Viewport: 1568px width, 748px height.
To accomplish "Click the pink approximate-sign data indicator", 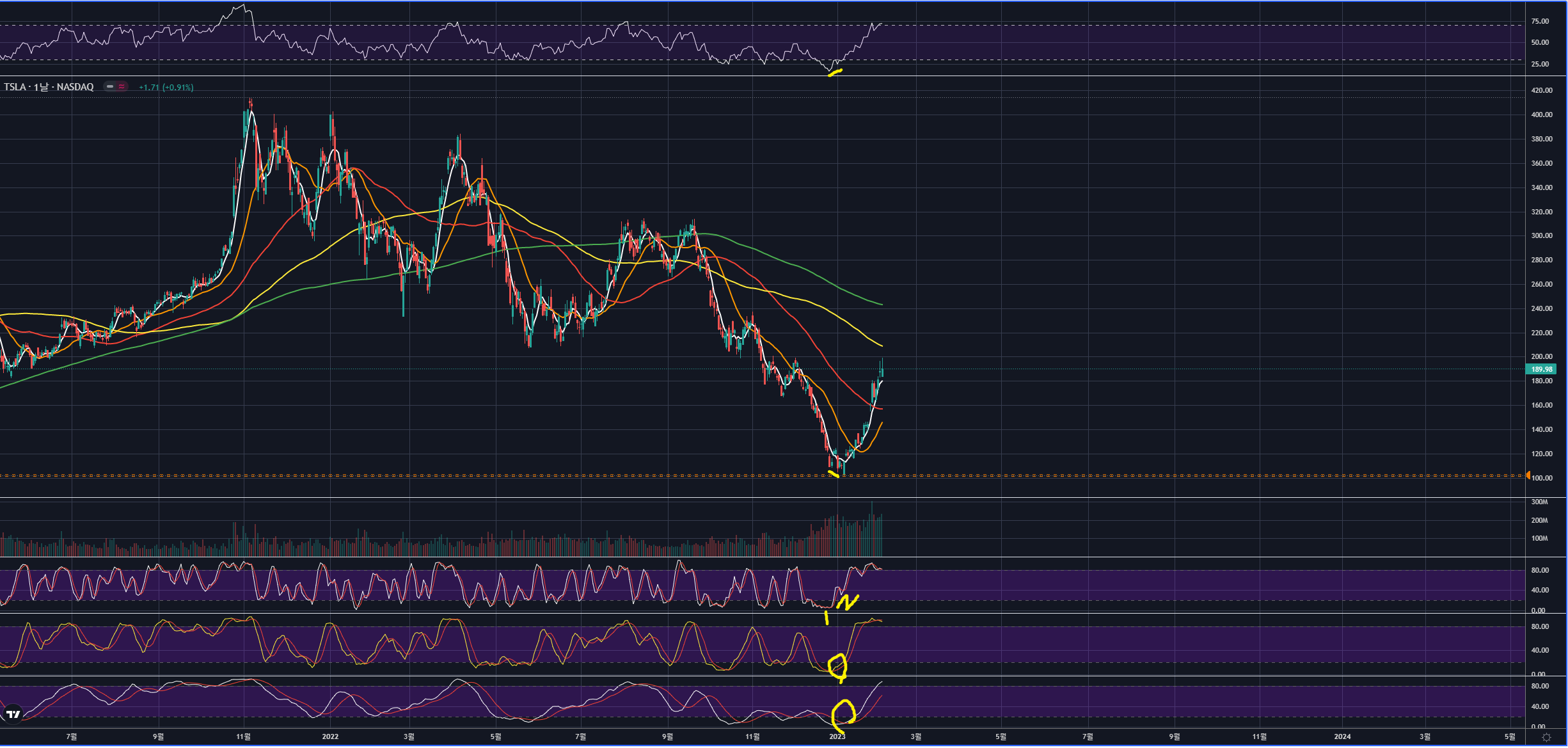I will coord(122,87).
